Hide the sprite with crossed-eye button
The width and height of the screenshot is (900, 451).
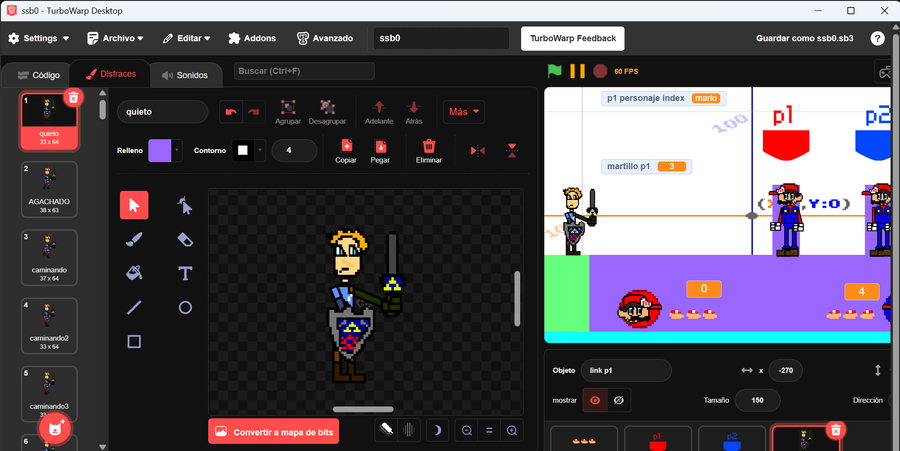click(619, 400)
